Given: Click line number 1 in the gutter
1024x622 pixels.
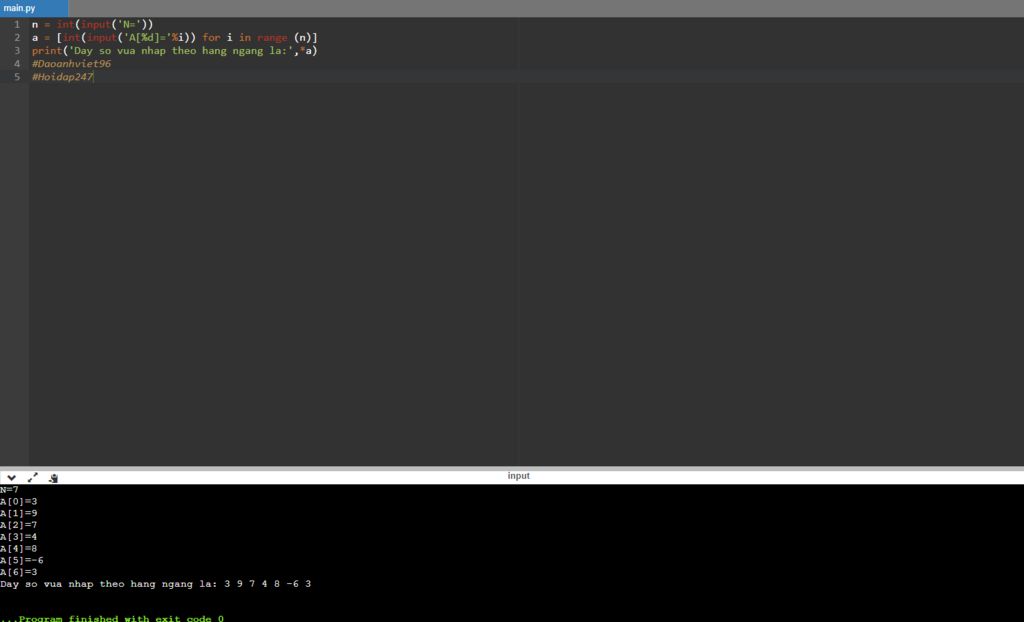Looking at the screenshot, I should 17,24.
